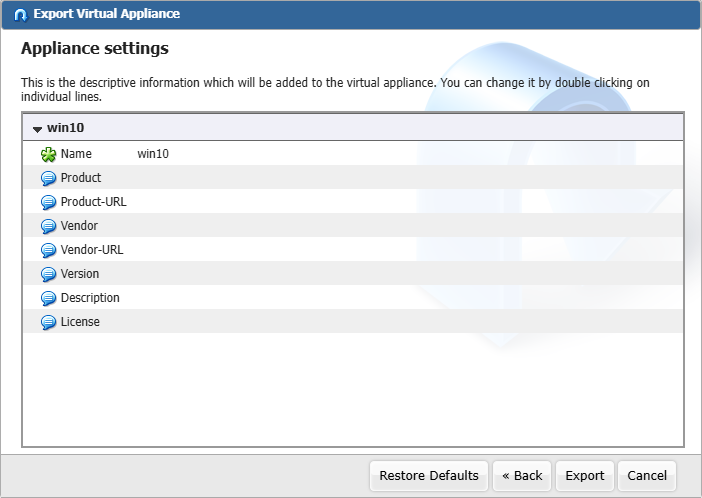
Task: Click the Description row bubble icon
Action: coord(48,298)
